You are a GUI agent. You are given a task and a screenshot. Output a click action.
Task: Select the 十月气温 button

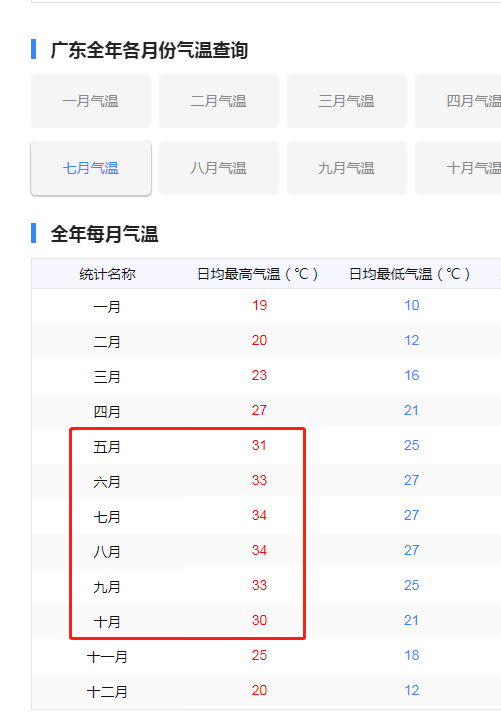tap(458, 168)
